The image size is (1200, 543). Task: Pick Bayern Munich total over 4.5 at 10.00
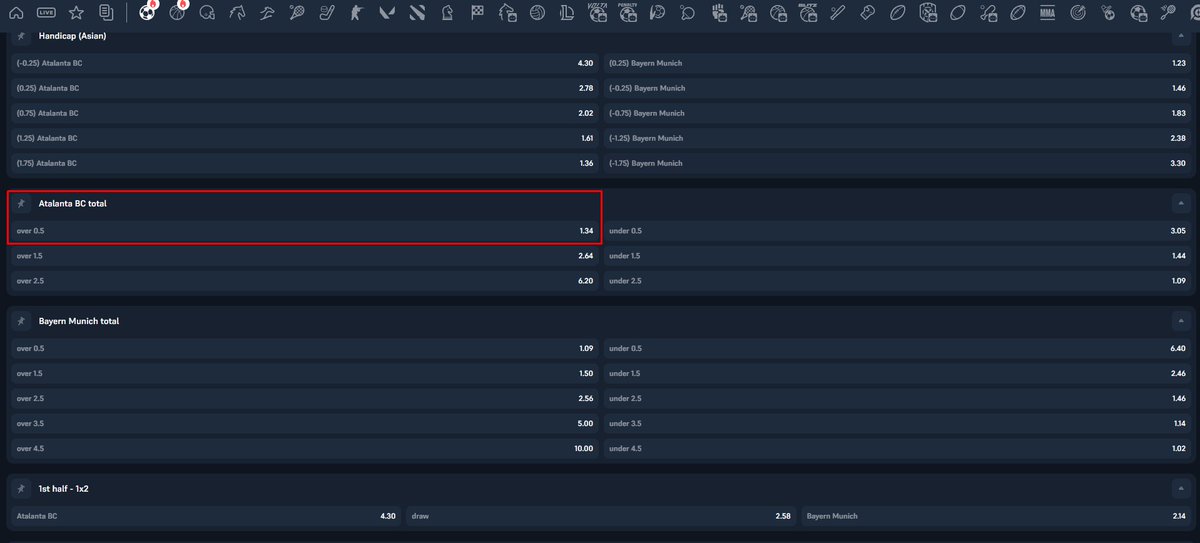[x=304, y=449]
